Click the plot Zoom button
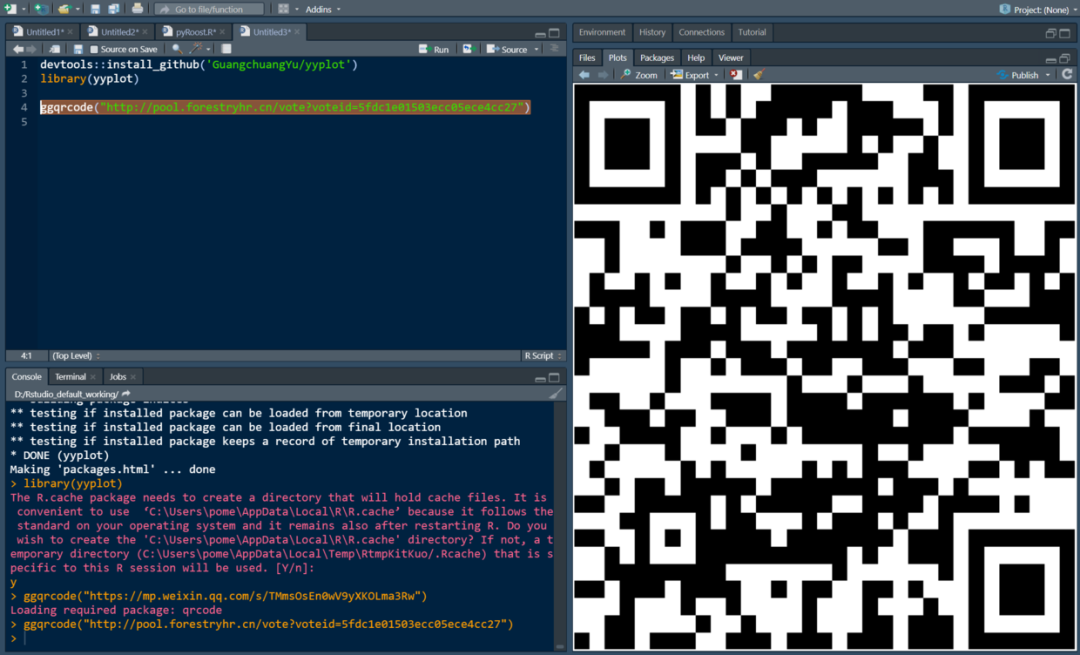 (x=638, y=74)
